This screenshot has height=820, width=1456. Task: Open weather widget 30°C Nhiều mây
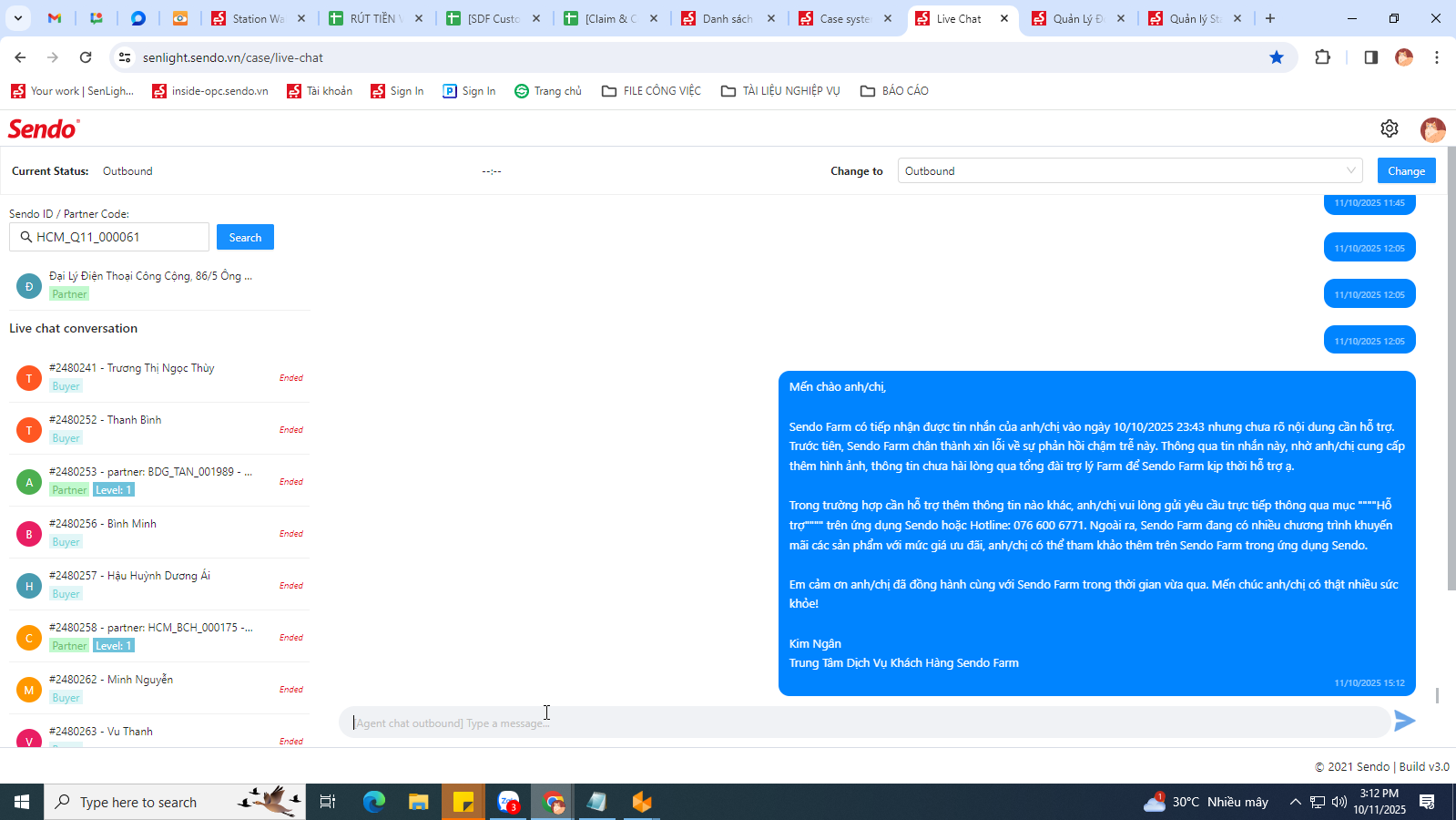tap(1207, 802)
